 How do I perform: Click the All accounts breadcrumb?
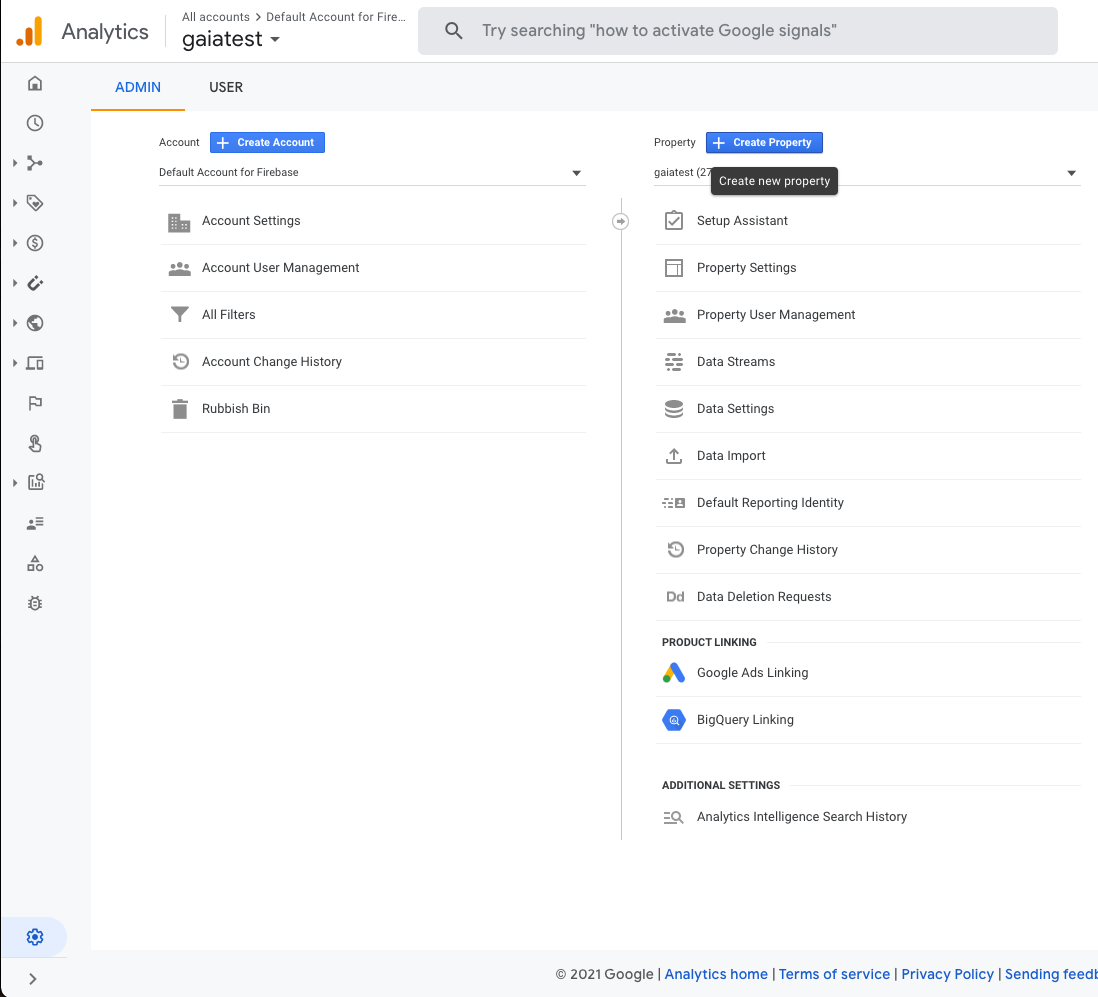pos(216,17)
